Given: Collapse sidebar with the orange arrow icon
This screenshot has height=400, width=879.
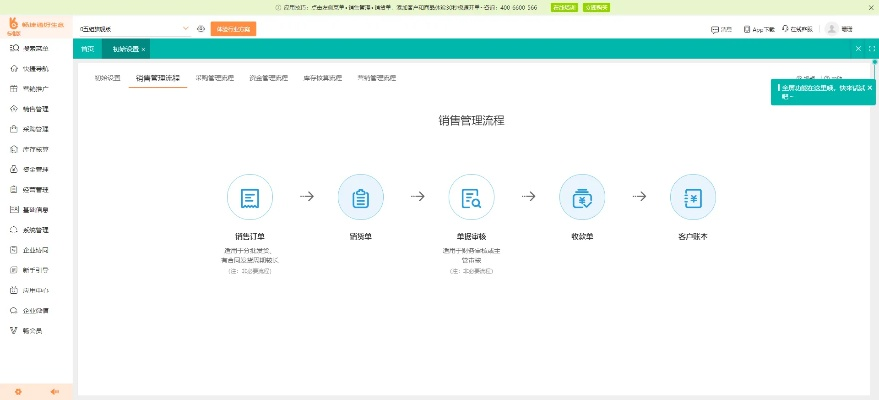Looking at the screenshot, I should [x=55, y=391].
